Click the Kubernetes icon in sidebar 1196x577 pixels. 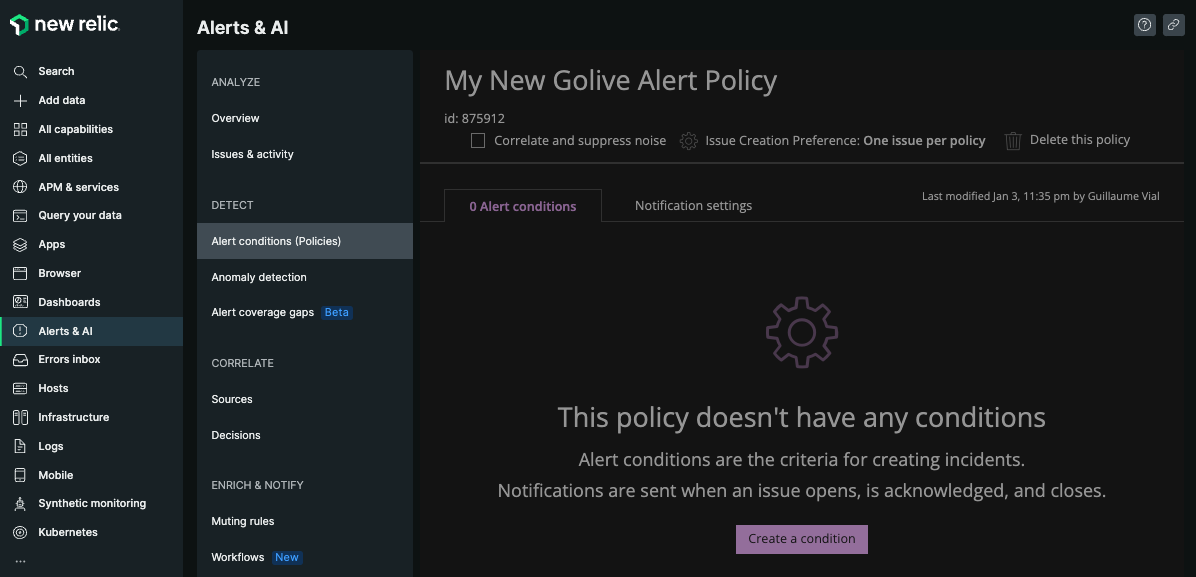(x=20, y=532)
